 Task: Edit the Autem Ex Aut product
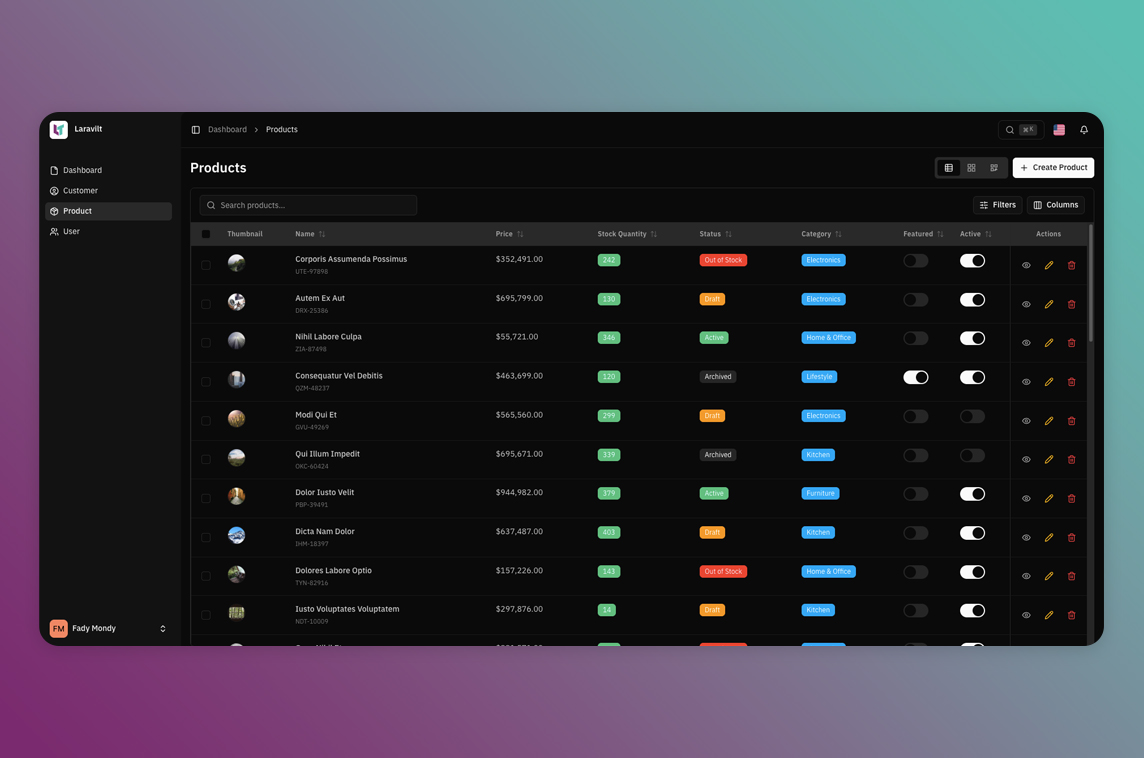tap(1049, 305)
